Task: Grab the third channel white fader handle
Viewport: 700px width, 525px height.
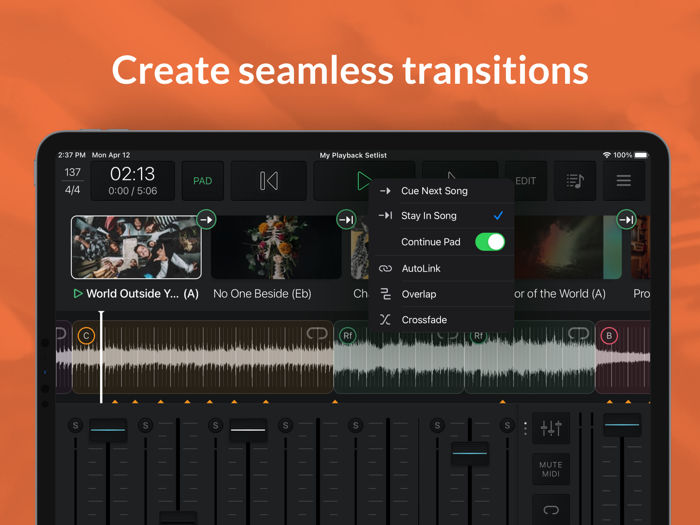Action: pyautogui.click(x=248, y=430)
